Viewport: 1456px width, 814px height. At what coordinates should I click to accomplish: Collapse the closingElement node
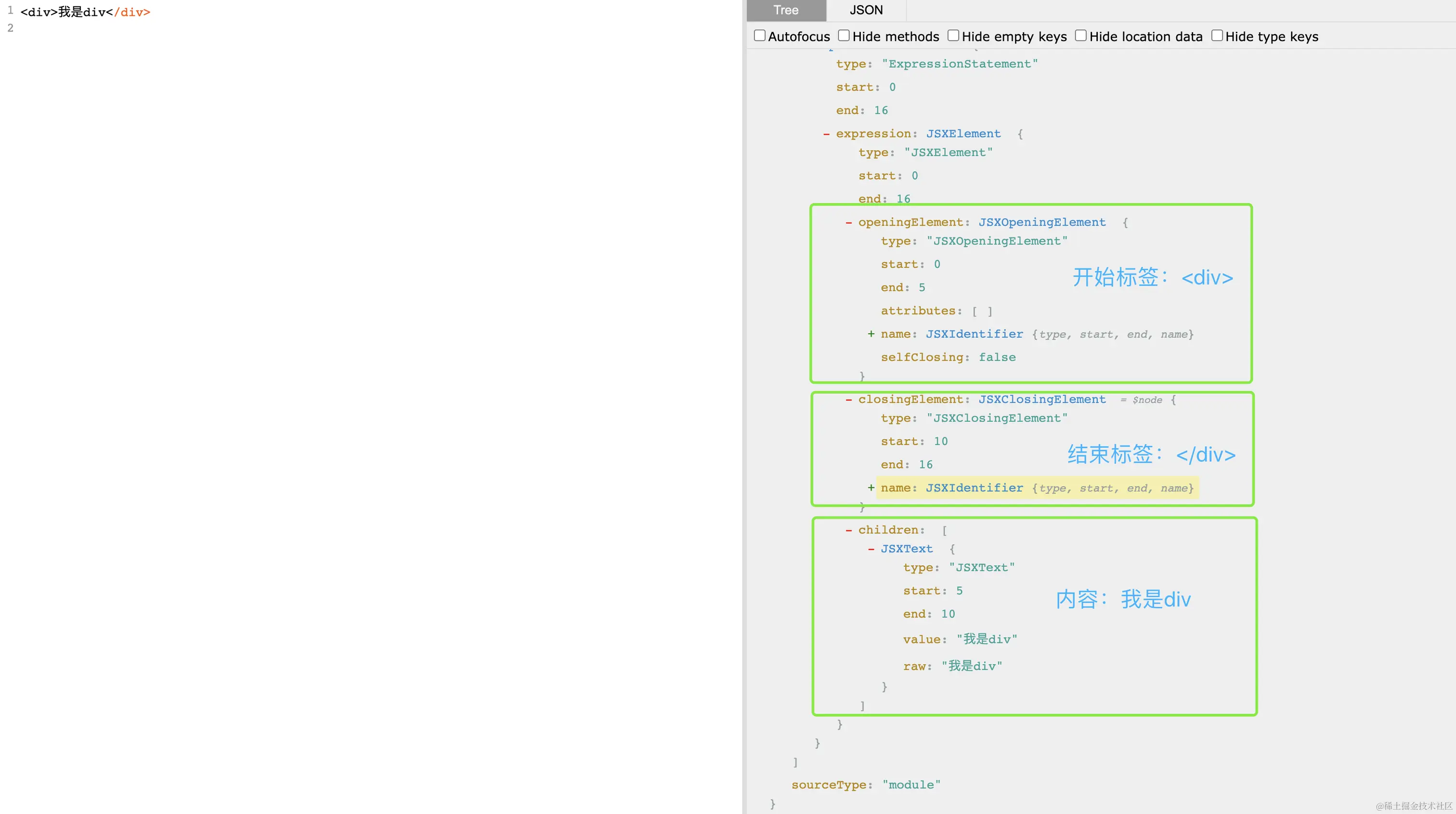tap(848, 400)
